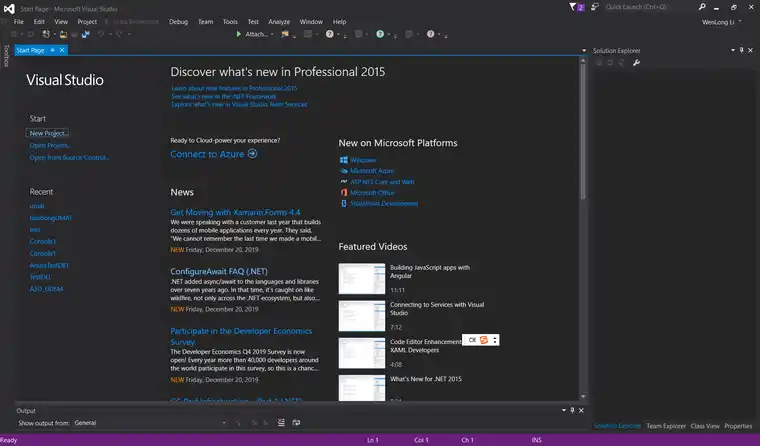Play Building JavaScript apps with Angular thumbnail

[362, 278]
